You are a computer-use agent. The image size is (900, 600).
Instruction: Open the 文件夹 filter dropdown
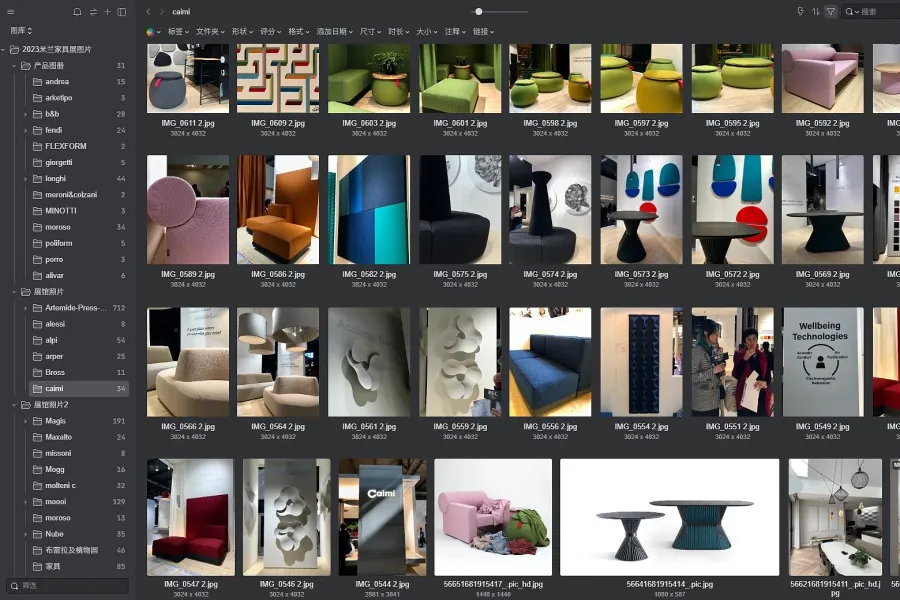pos(210,32)
